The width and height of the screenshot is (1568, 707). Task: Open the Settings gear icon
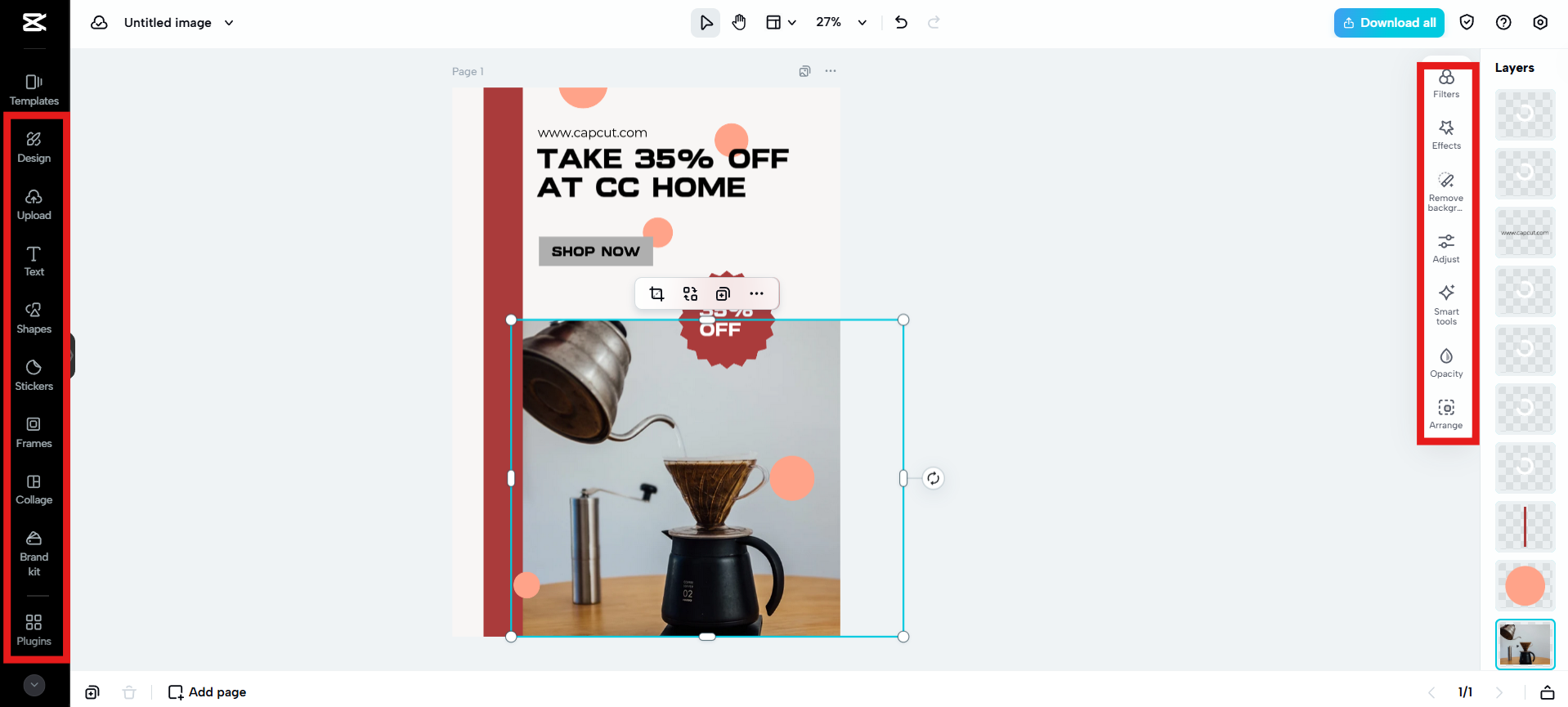(x=1540, y=23)
